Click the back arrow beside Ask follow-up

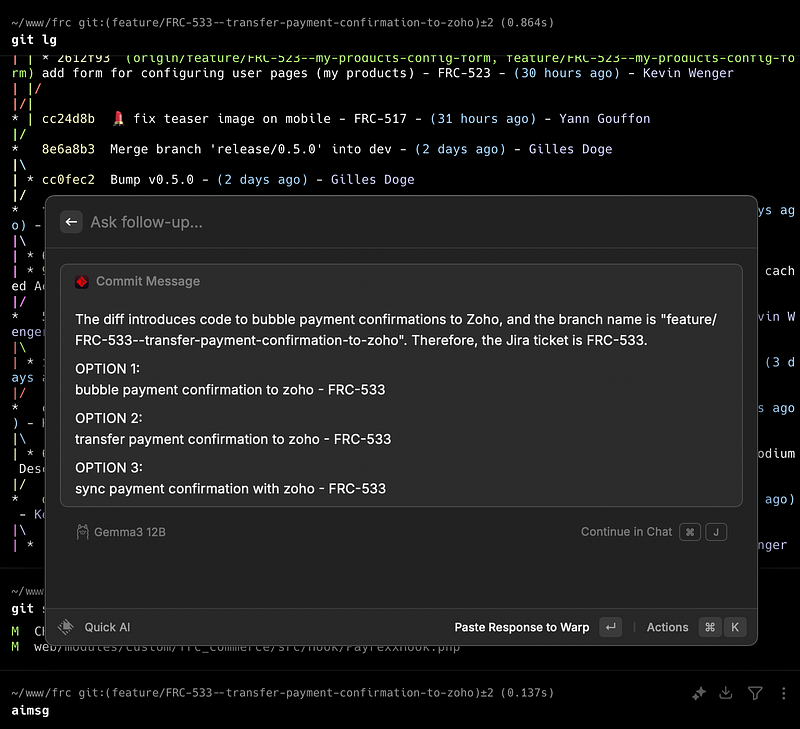click(71, 222)
